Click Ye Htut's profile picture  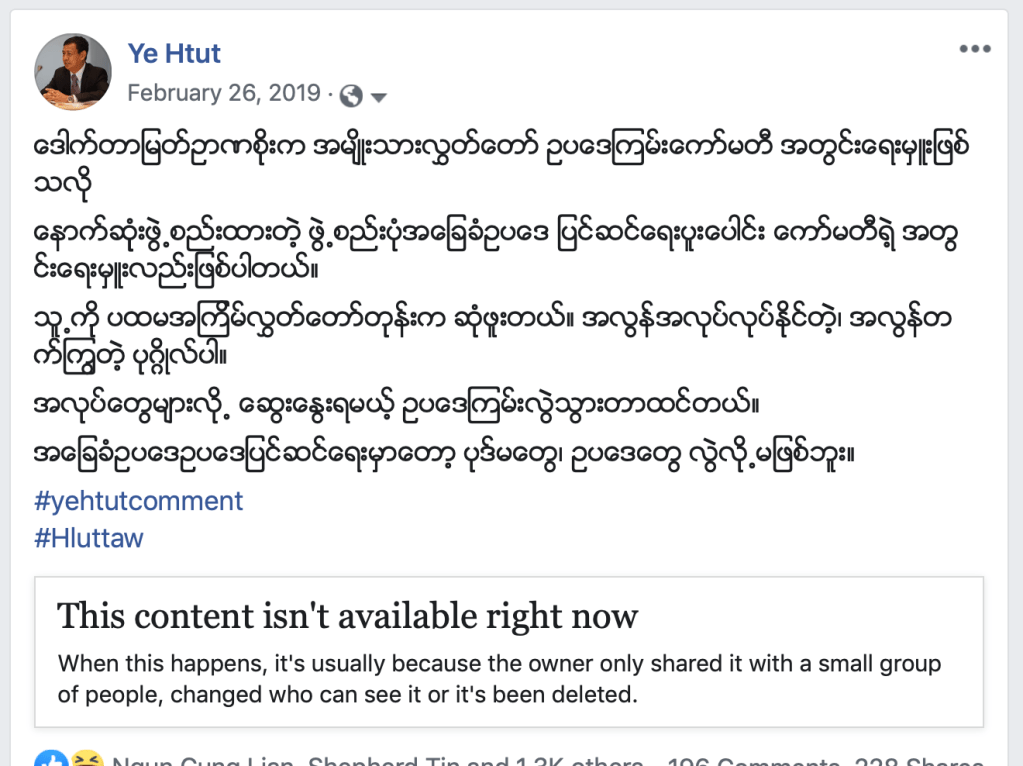(x=73, y=71)
